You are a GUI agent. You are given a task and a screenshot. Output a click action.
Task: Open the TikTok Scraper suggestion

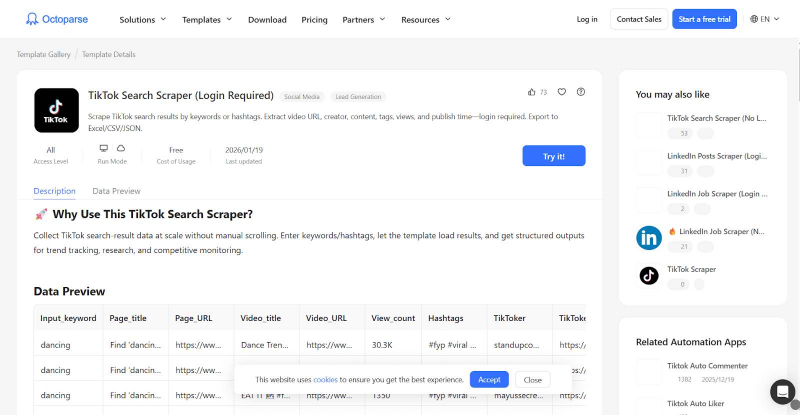tap(691, 269)
